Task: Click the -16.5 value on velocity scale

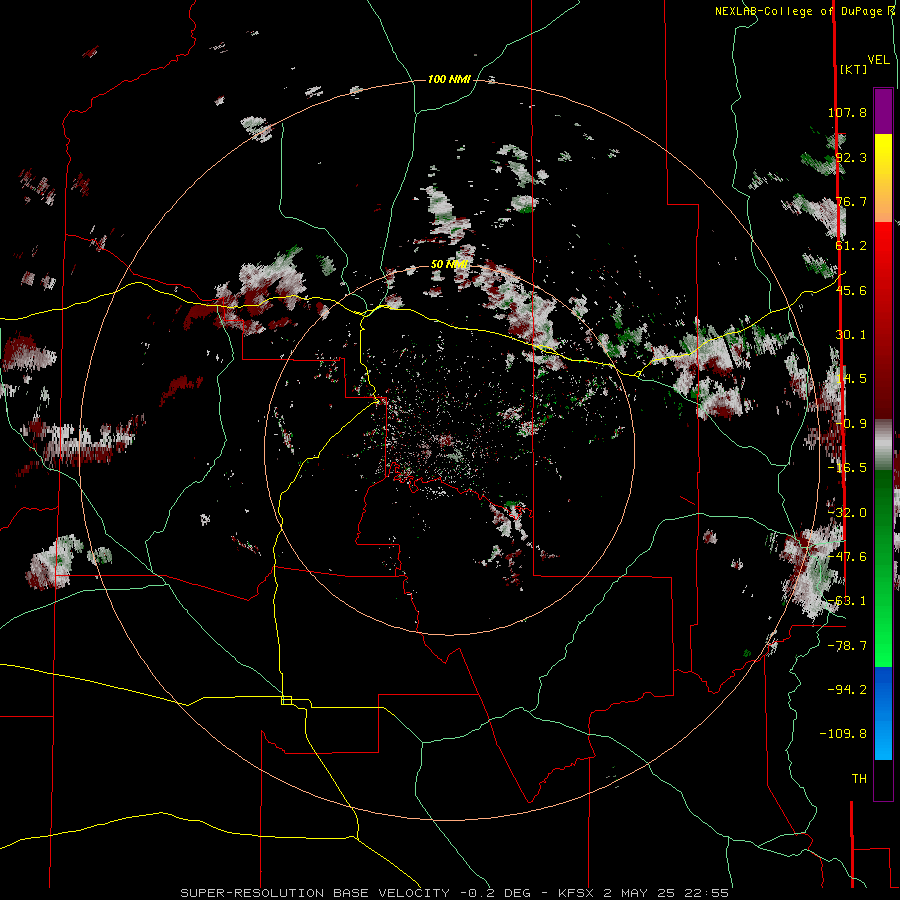Action: [x=847, y=468]
